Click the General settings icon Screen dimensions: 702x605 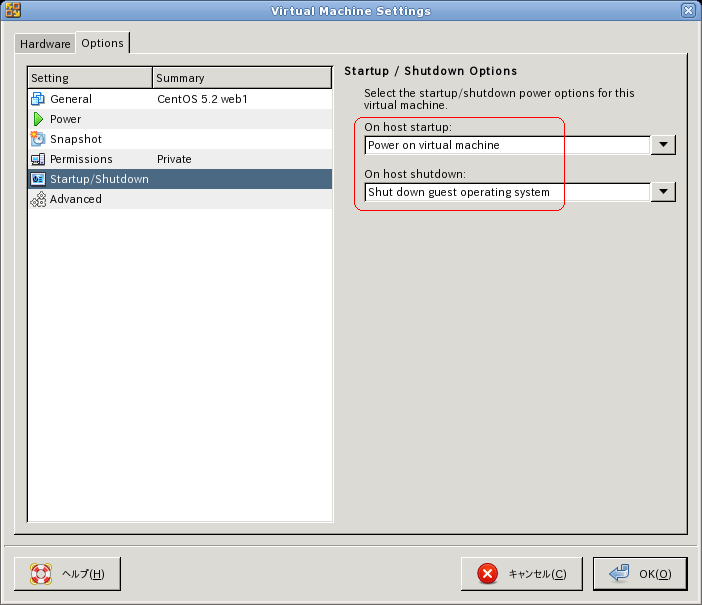(38, 99)
